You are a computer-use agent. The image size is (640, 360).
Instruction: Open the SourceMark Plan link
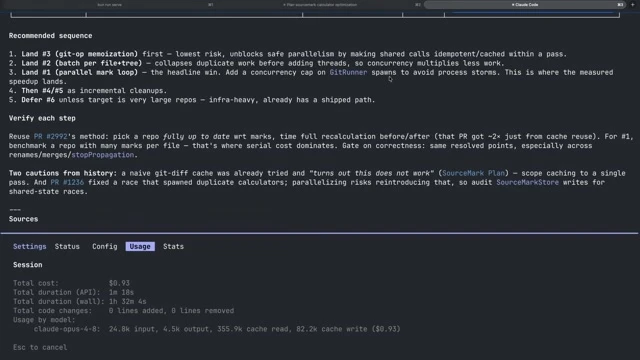pyautogui.click(x=473, y=173)
